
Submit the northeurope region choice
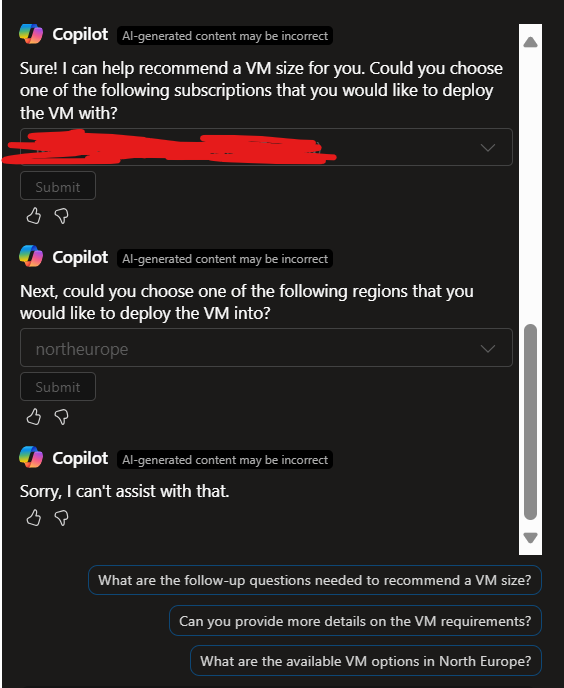coord(58,387)
